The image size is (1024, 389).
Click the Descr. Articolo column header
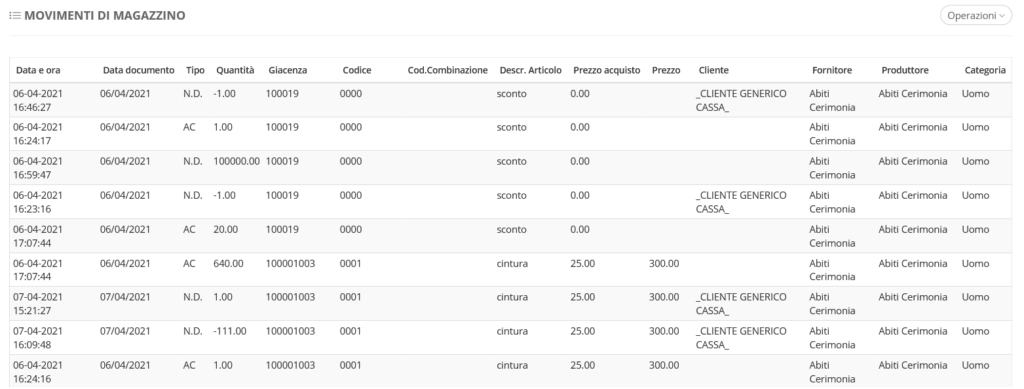[x=530, y=70]
